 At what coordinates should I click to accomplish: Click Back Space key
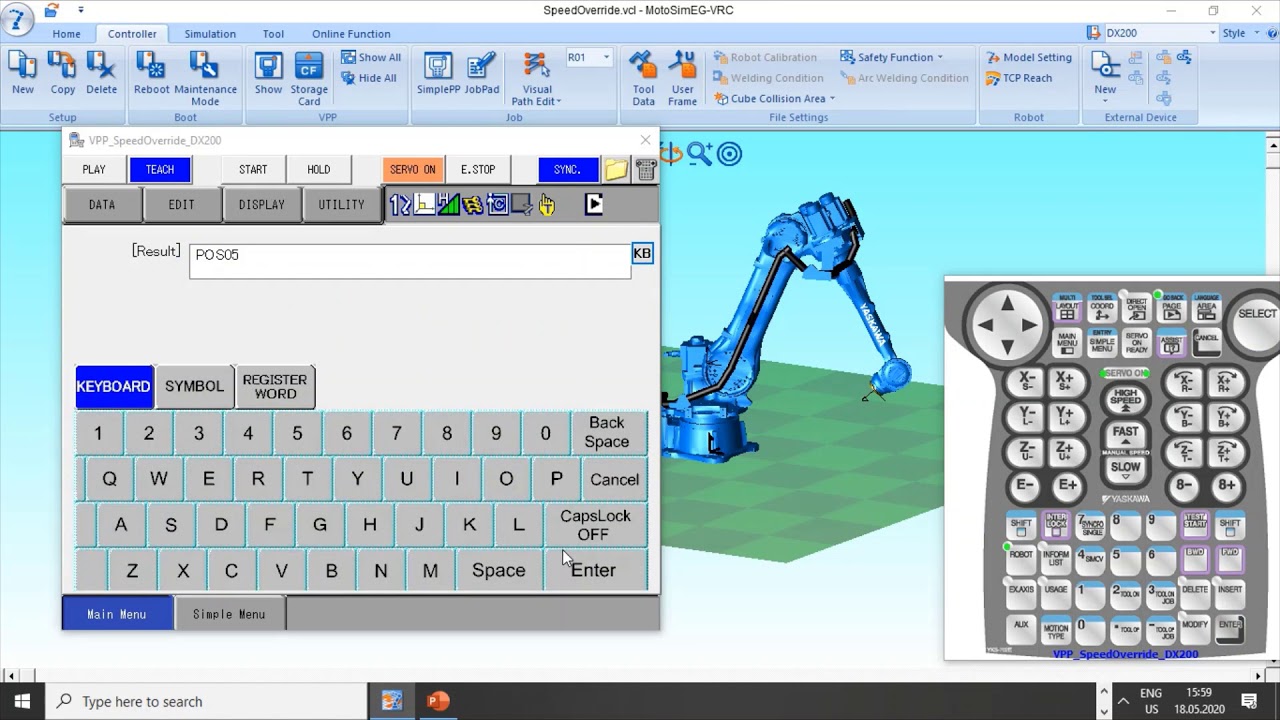607,433
